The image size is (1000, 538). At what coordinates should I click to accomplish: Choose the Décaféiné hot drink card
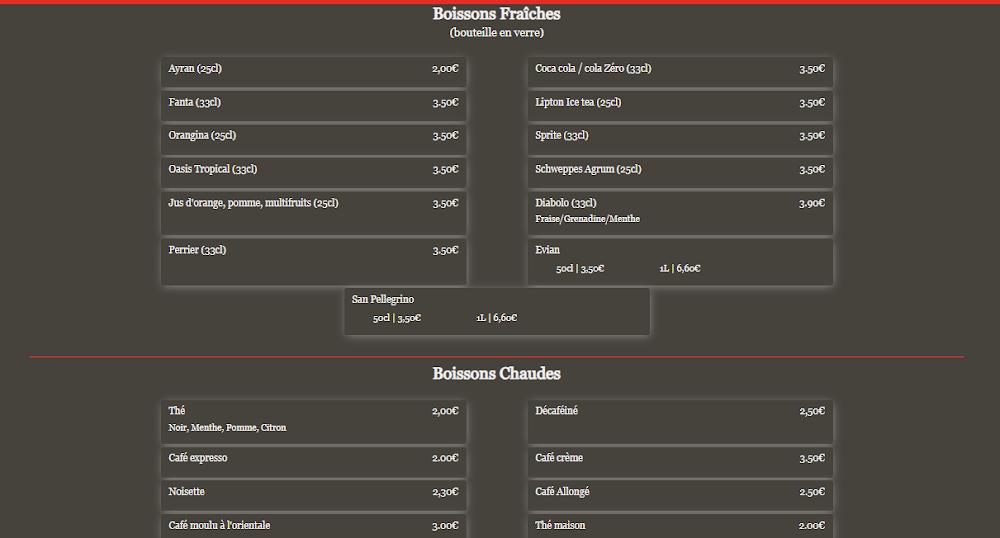click(x=680, y=419)
